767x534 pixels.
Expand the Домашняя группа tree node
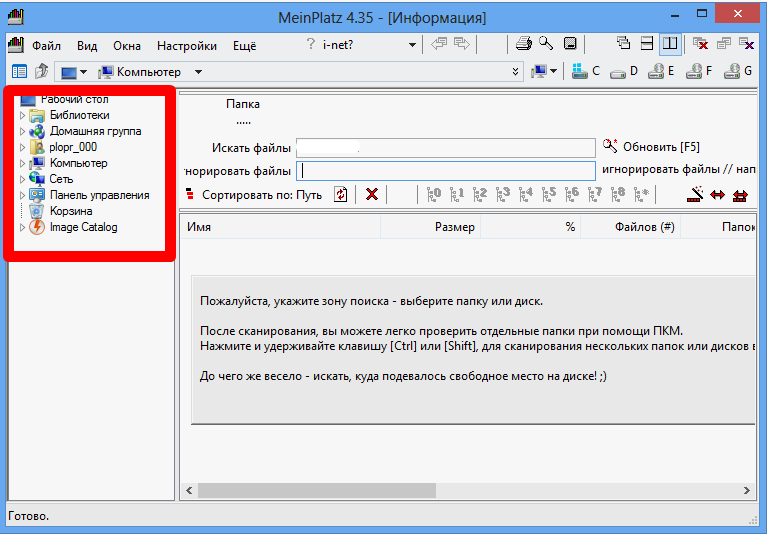23,132
